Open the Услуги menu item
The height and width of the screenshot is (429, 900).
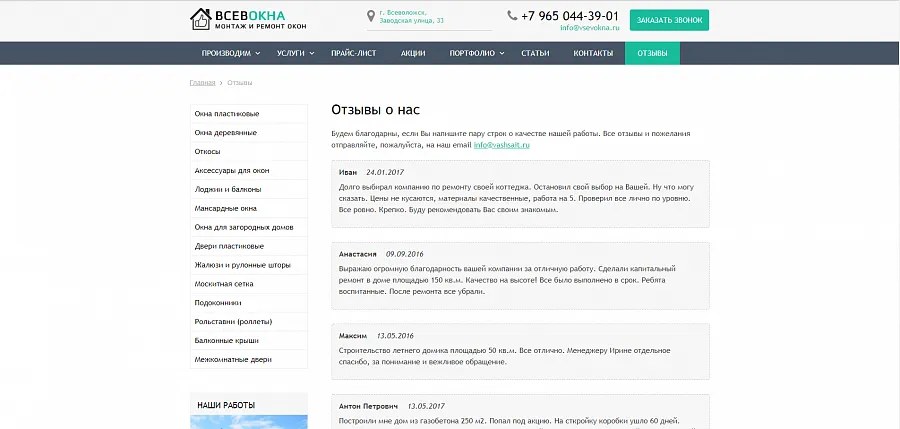click(290, 53)
